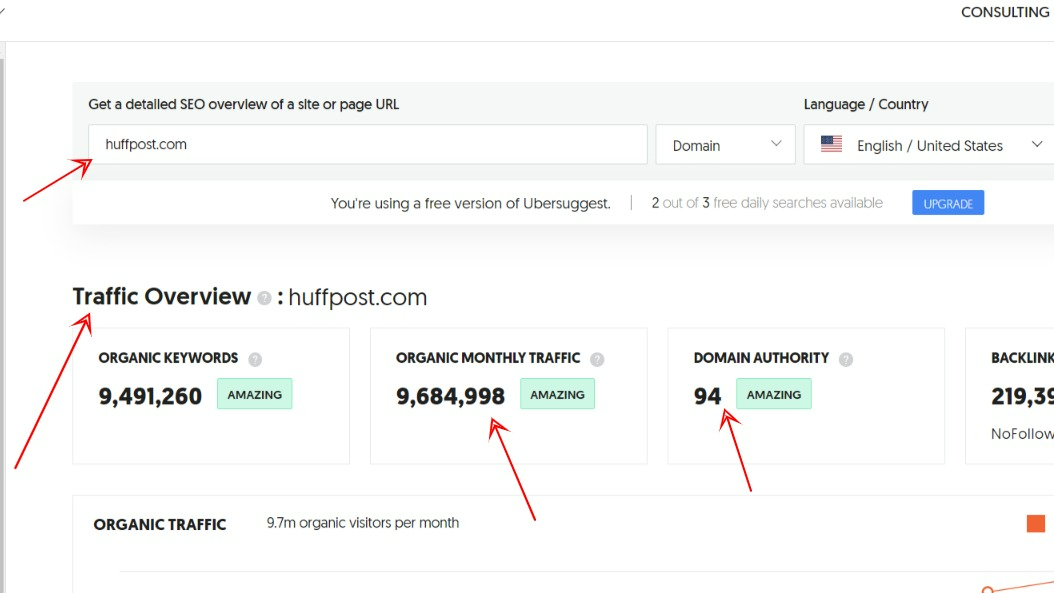Select the AMAZING badge under Organic Keywords
The width and height of the screenshot is (1054, 593).
[x=254, y=394]
